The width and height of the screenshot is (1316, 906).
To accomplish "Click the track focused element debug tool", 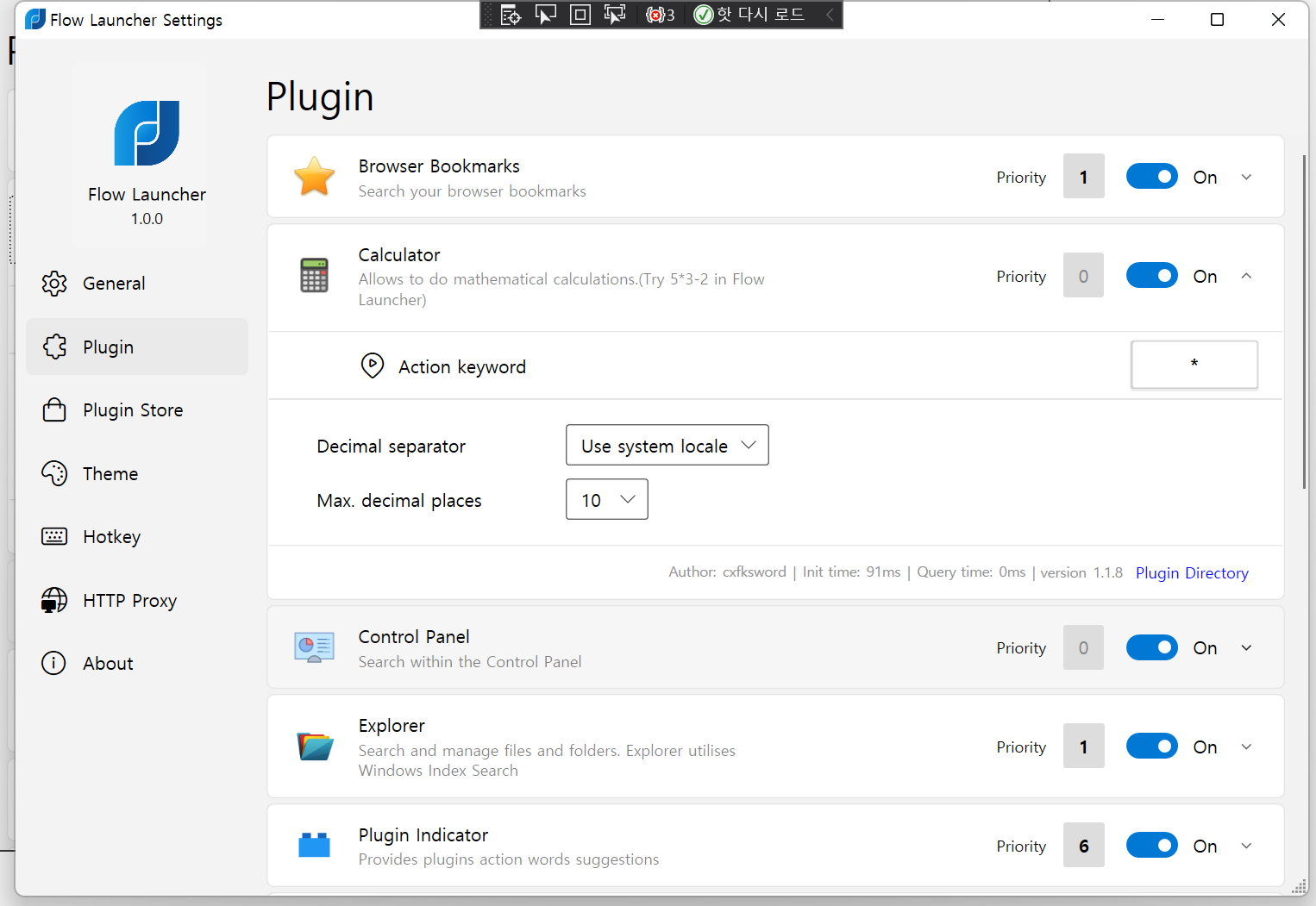I will [x=615, y=15].
